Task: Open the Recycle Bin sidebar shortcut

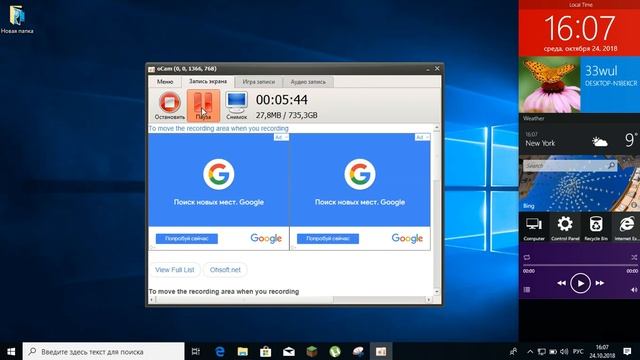Action: 596,227
